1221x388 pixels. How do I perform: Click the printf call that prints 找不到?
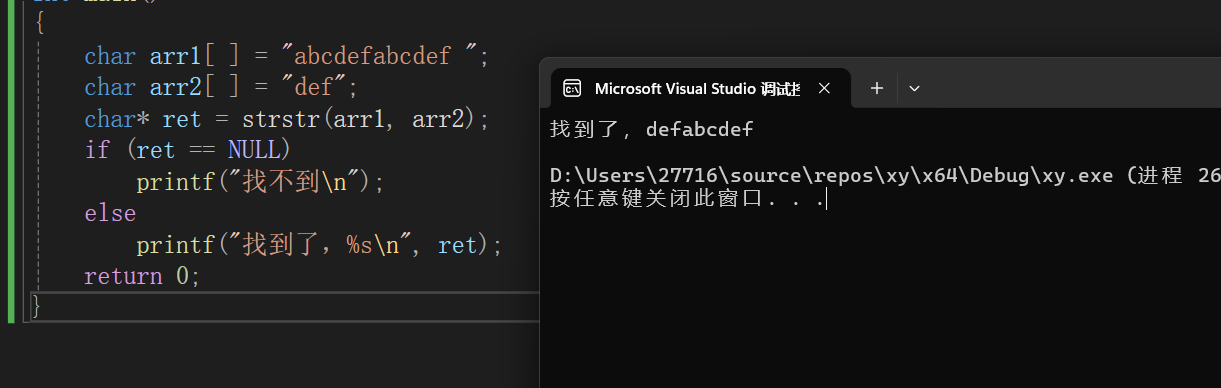260,182
